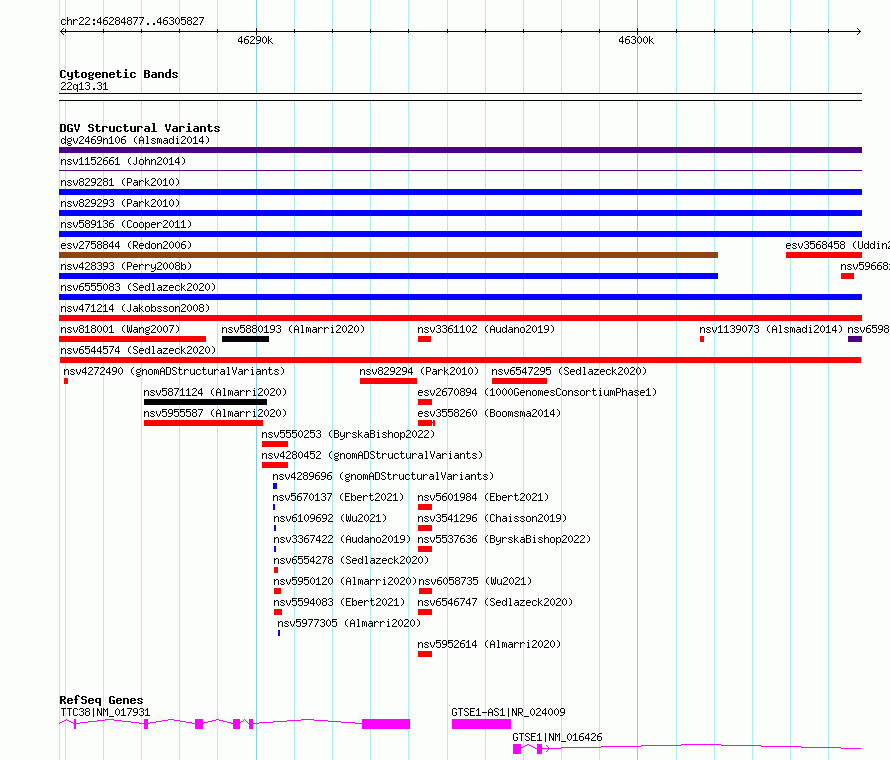Select the nsv1152661 (John2014) variant label
Viewport: 890px width, 760px height.
click(x=123, y=161)
